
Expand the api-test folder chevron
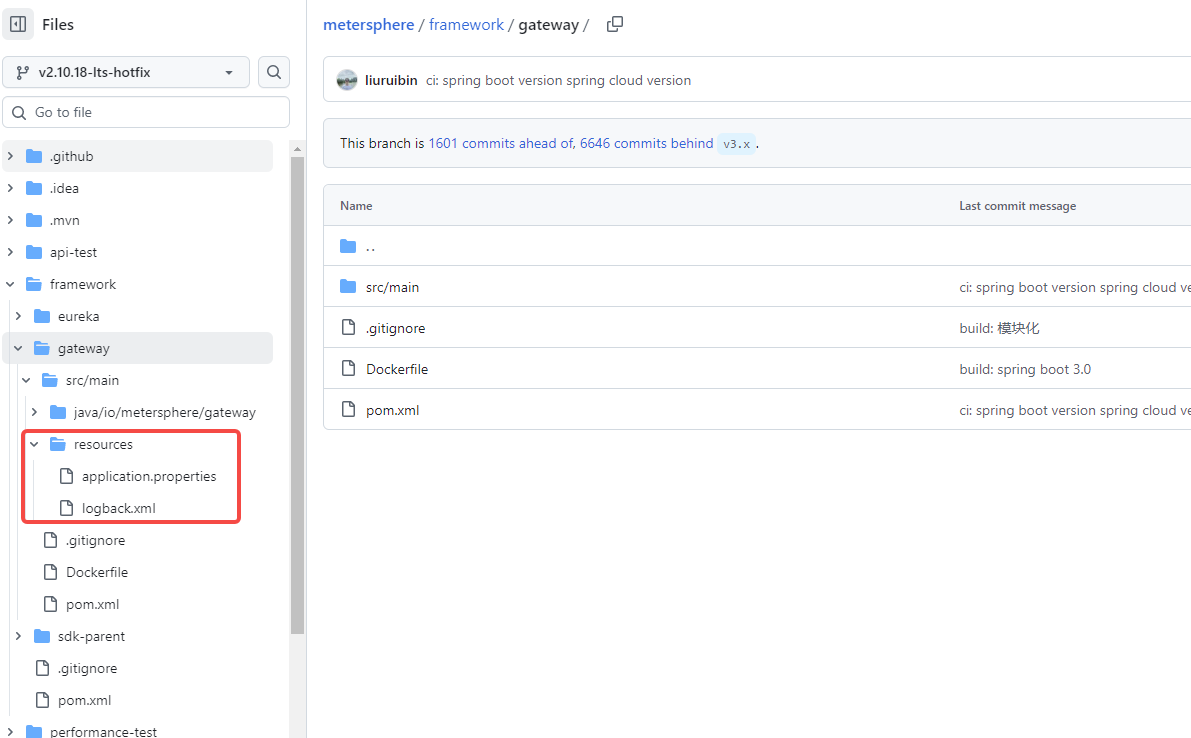pyautogui.click(x=10, y=252)
